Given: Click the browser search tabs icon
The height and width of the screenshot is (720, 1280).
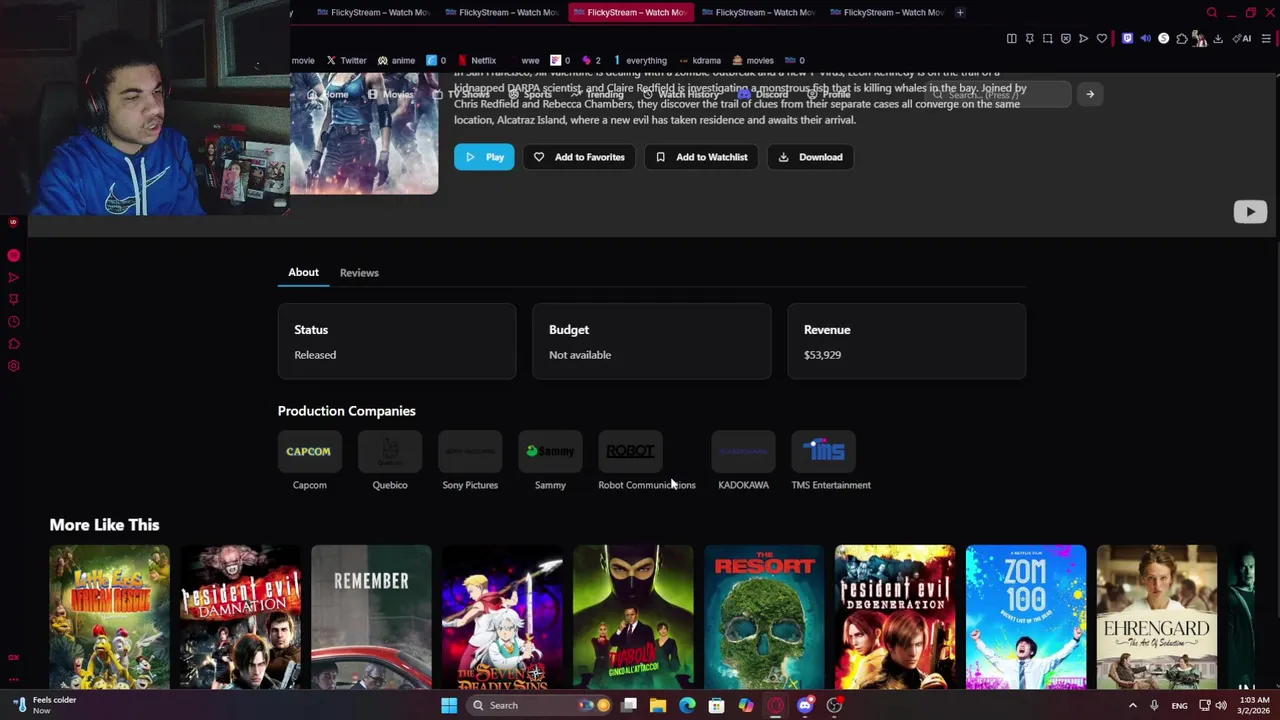Looking at the screenshot, I should [1212, 12].
